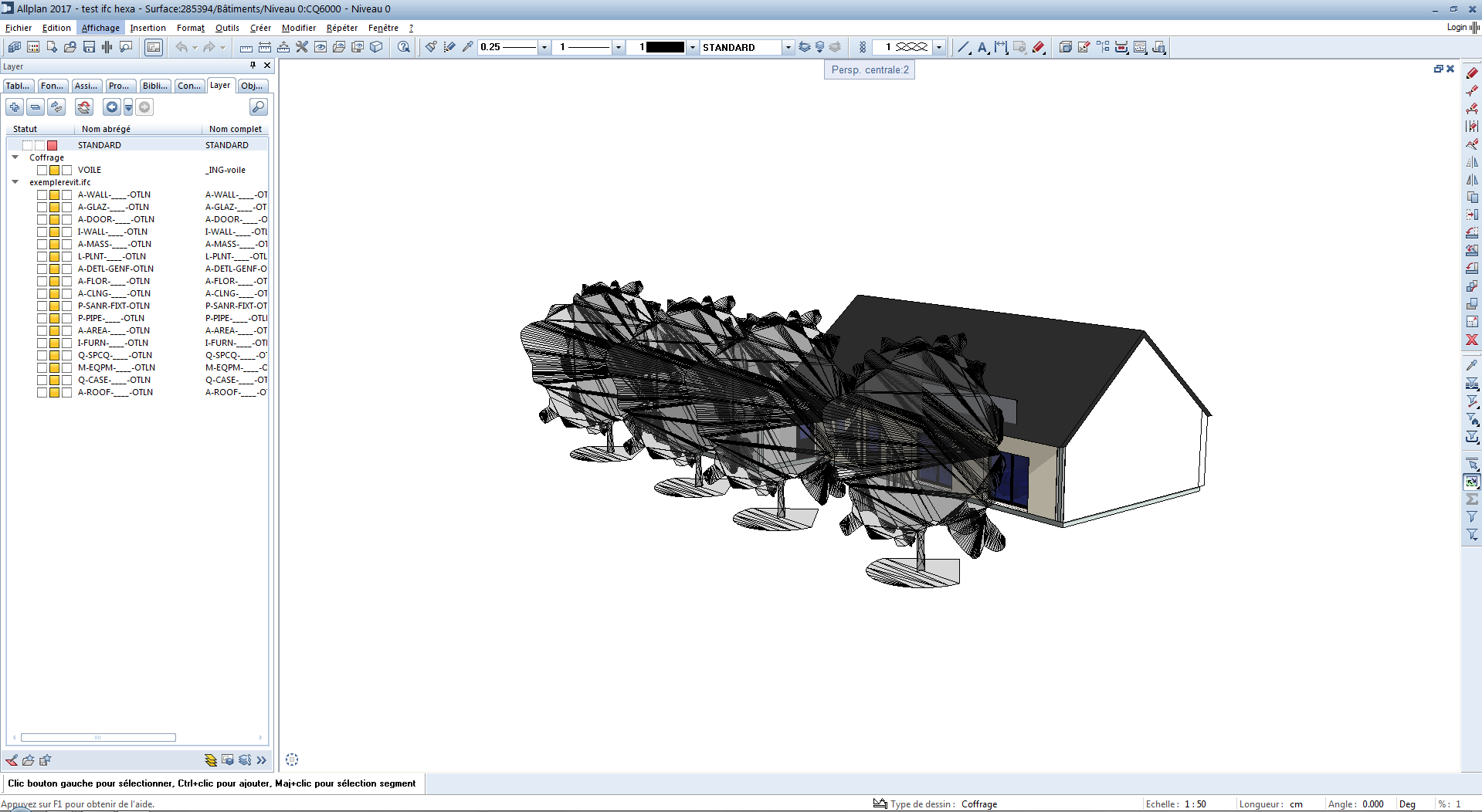Switch to the Bibli... tab
Viewport: 1482px width, 812px height.
[154, 86]
